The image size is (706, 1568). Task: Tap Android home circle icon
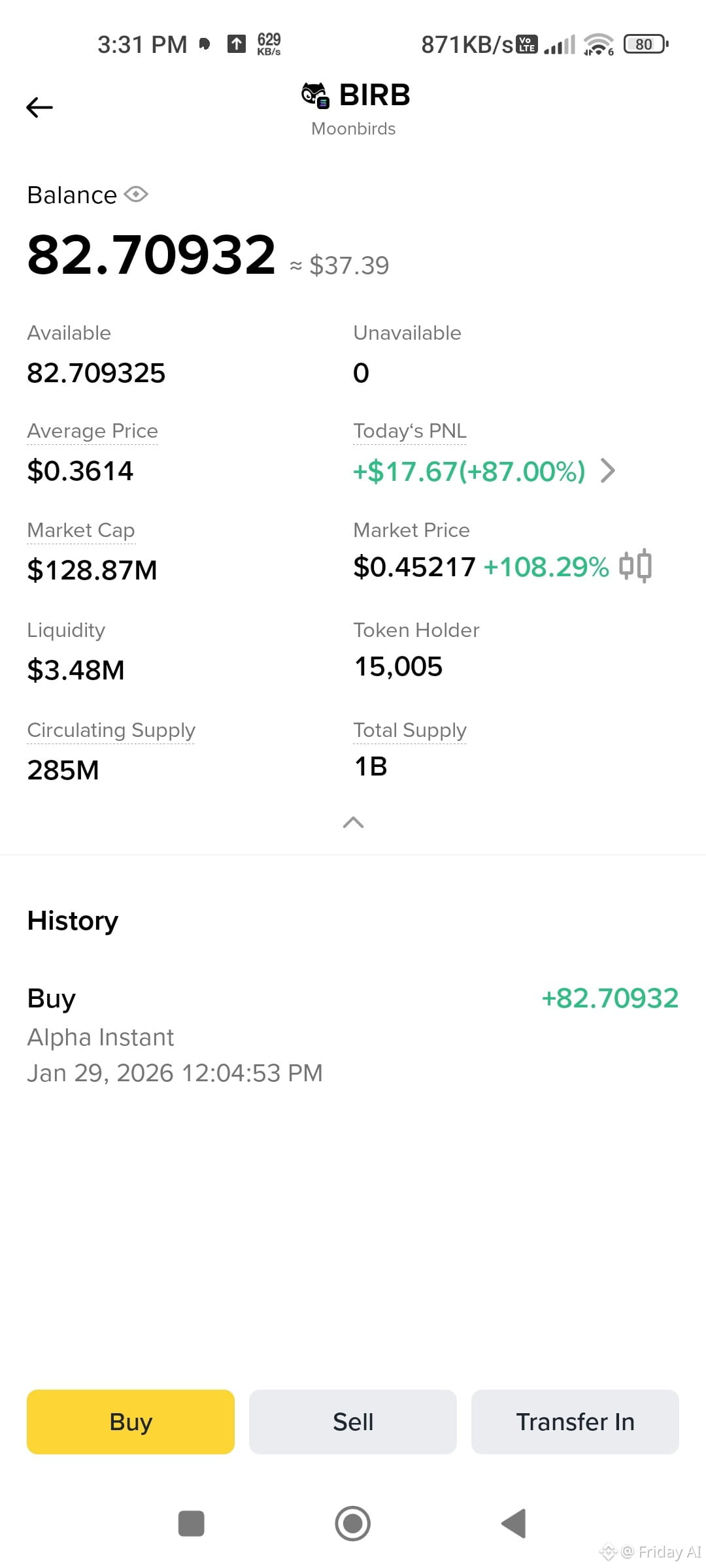tap(353, 1524)
